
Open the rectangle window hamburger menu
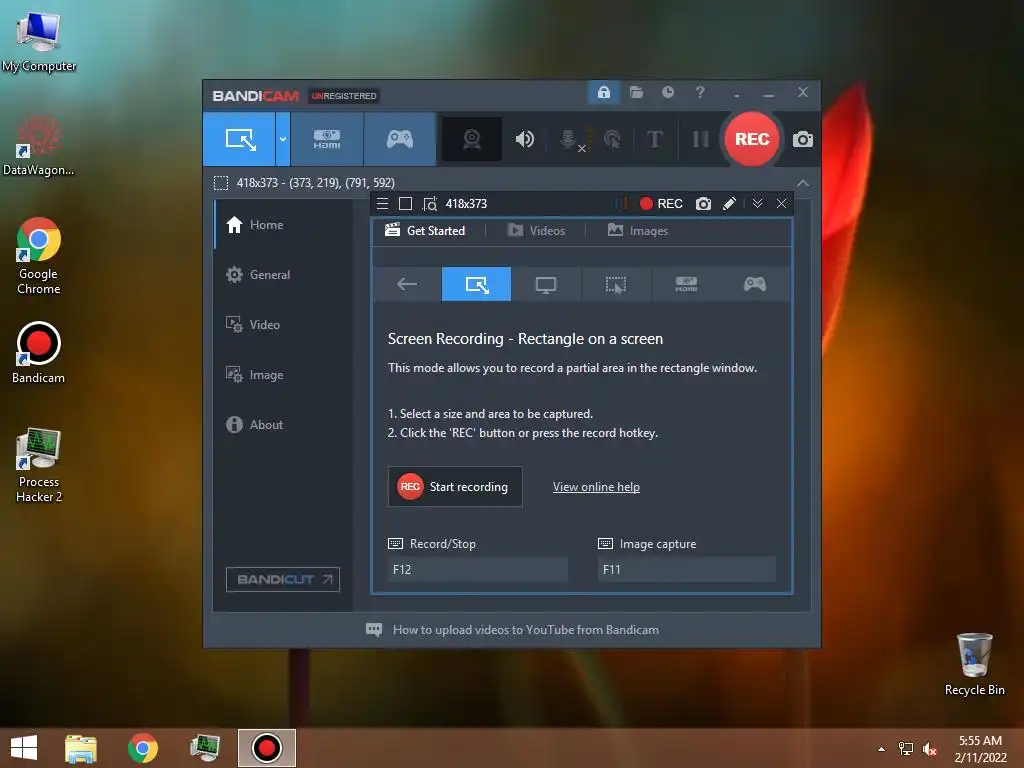point(383,204)
